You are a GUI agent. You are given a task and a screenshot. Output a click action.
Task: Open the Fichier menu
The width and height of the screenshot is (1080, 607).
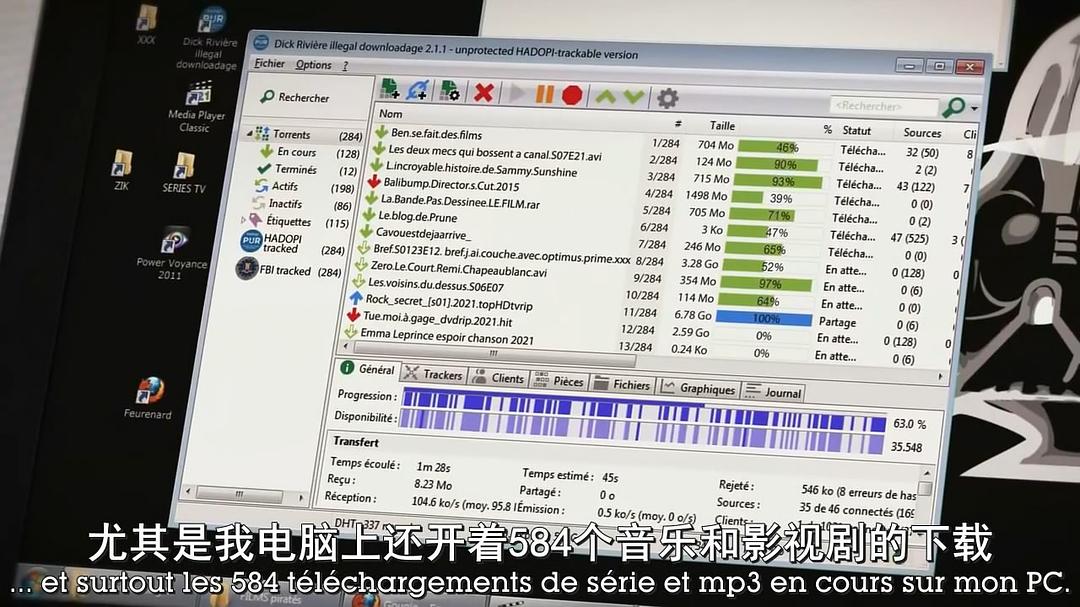[269, 64]
